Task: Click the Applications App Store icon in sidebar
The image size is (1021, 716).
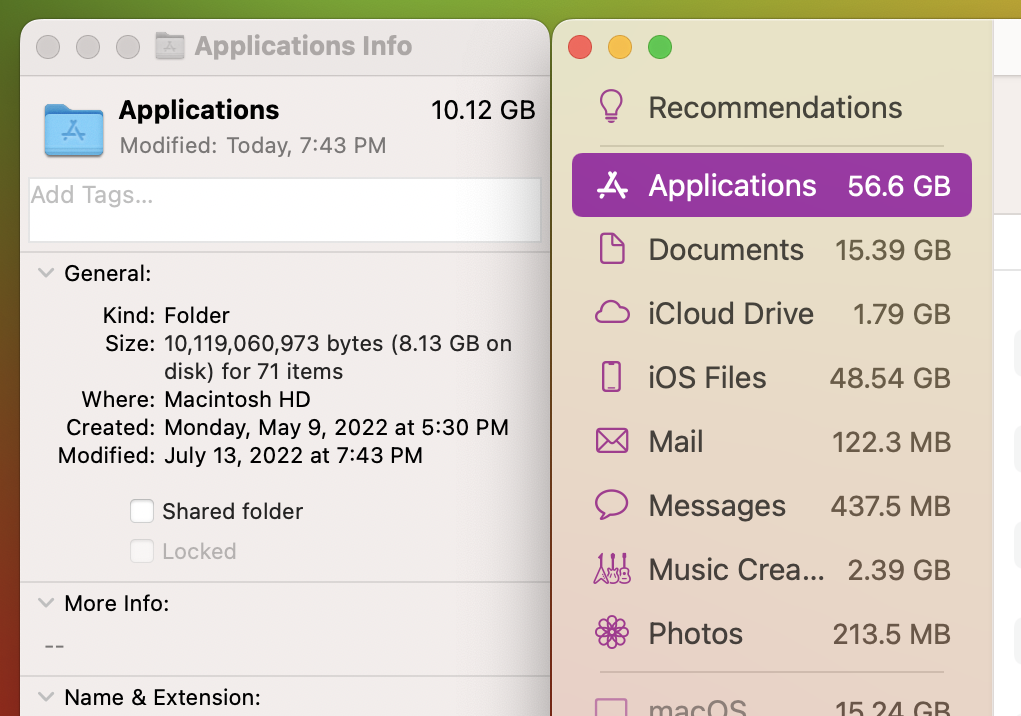Action: pyautogui.click(x=612, y=186)
